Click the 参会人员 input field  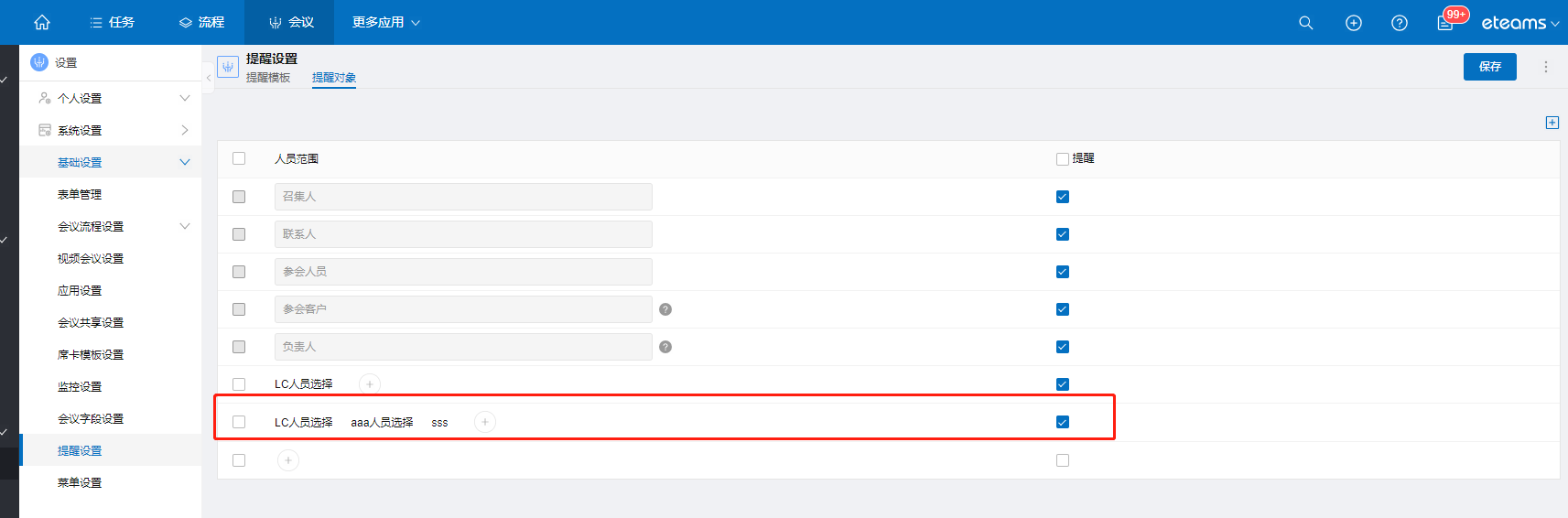click(x=463, y=272)
